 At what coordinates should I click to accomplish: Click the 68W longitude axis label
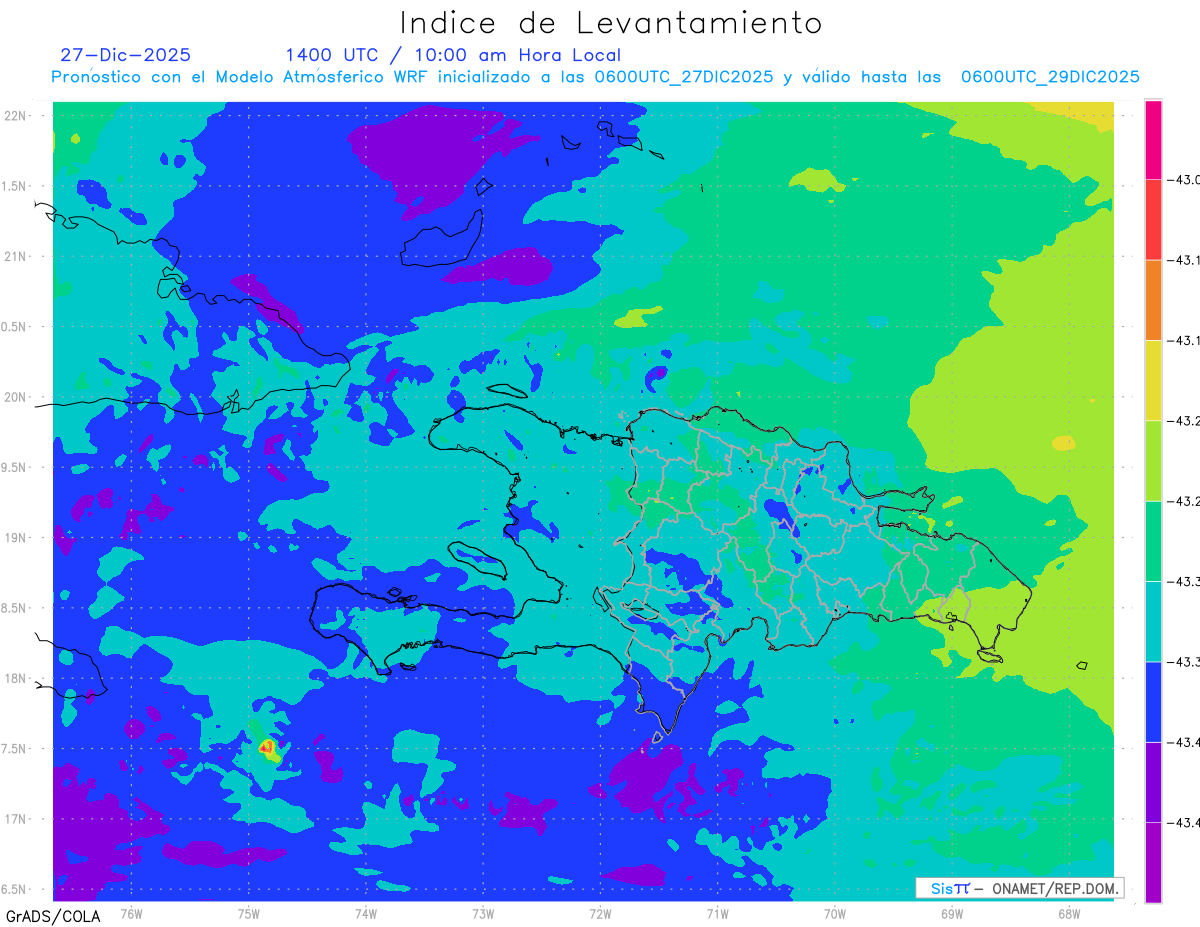pos(1069,913)
